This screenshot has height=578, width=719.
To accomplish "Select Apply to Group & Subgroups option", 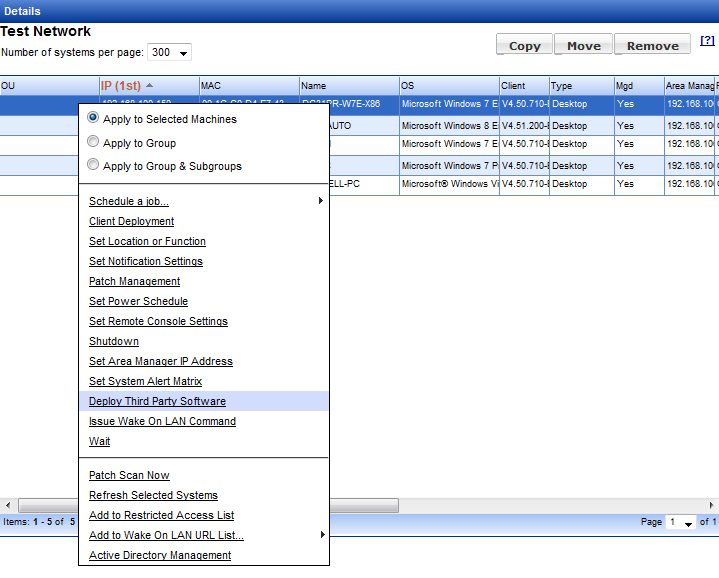I will [x=94, y=165].
